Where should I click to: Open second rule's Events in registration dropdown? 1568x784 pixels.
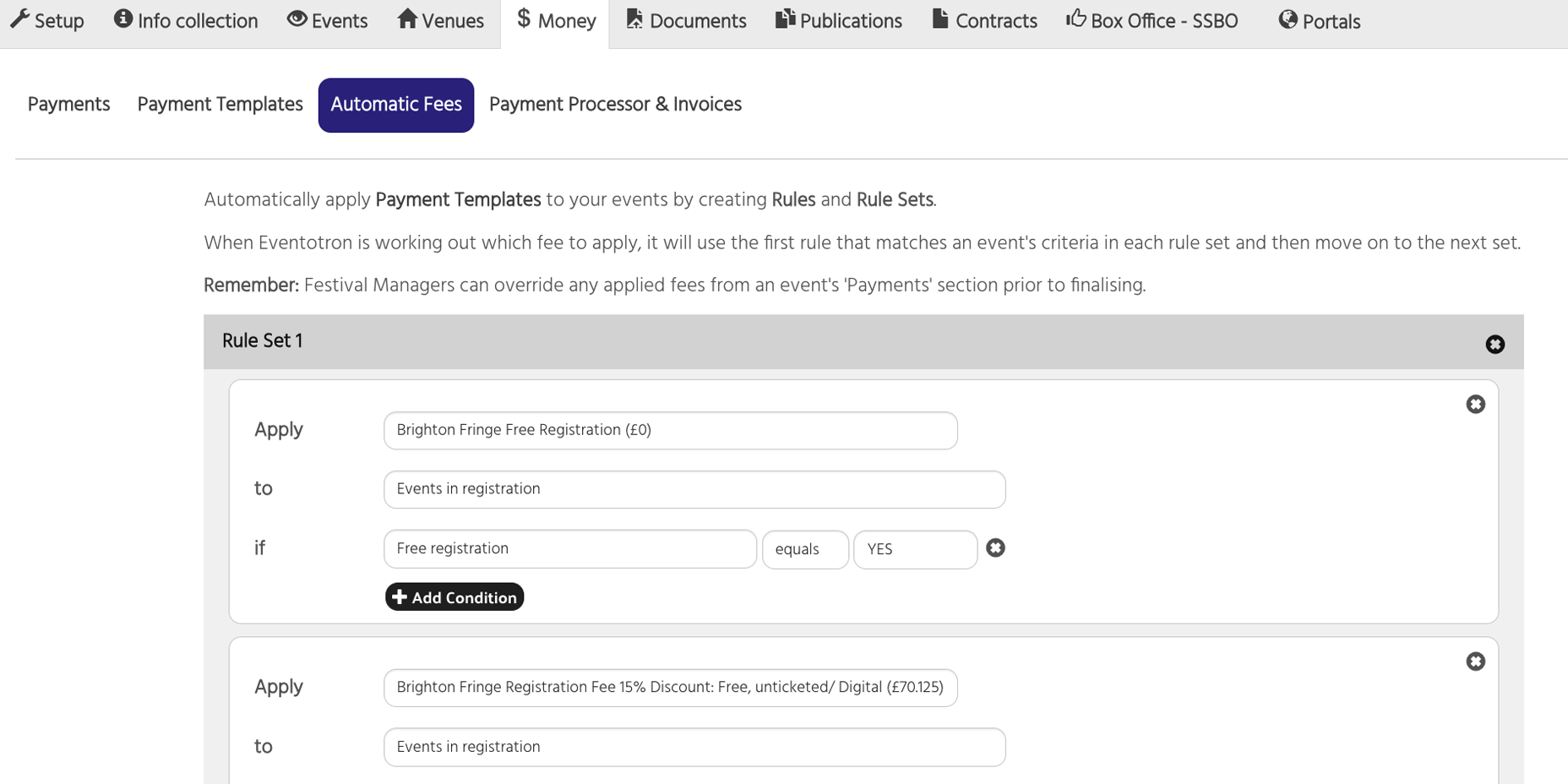[x=694, y=747]
